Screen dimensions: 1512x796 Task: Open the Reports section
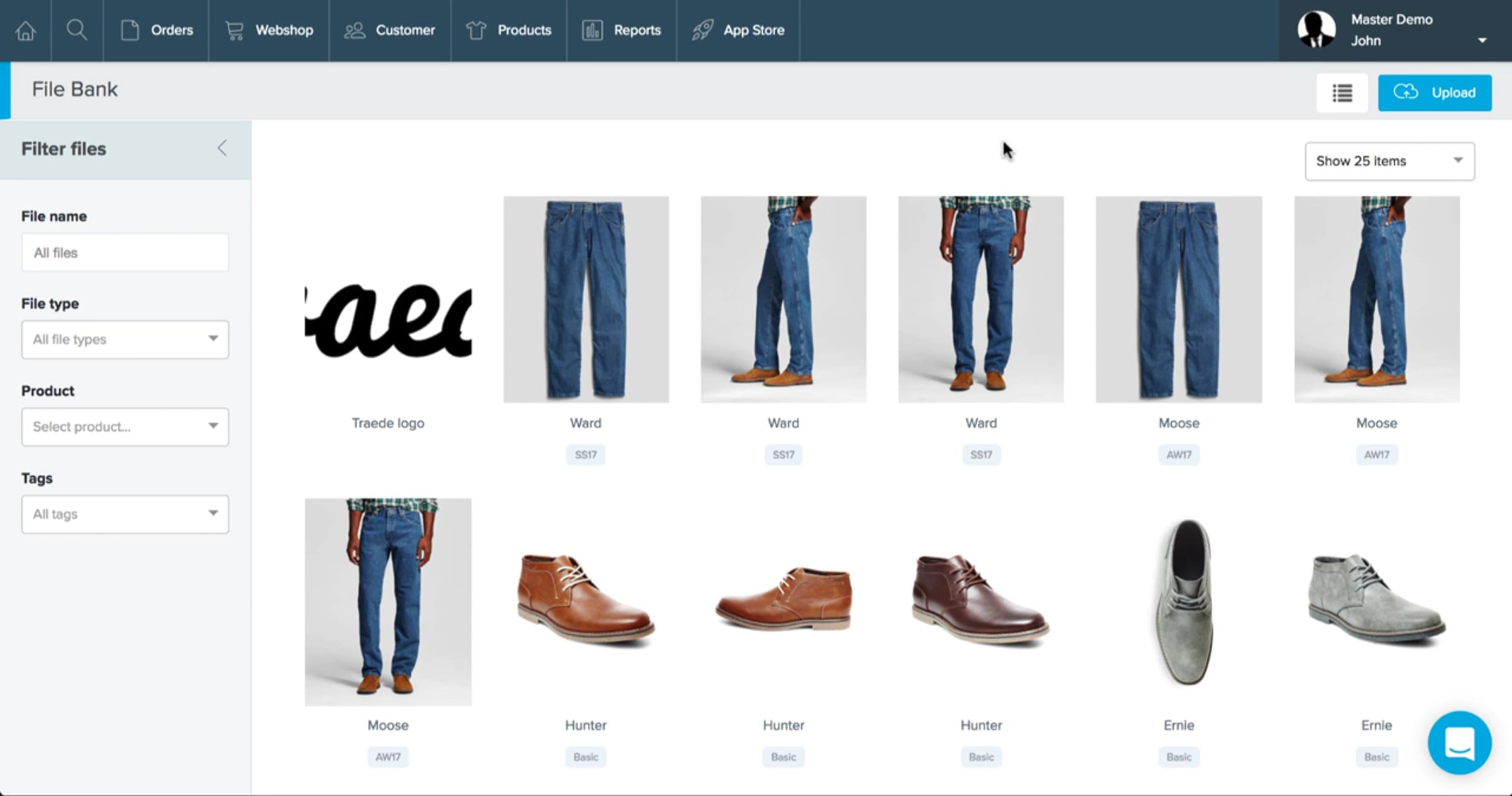click(x=622, y=30)
